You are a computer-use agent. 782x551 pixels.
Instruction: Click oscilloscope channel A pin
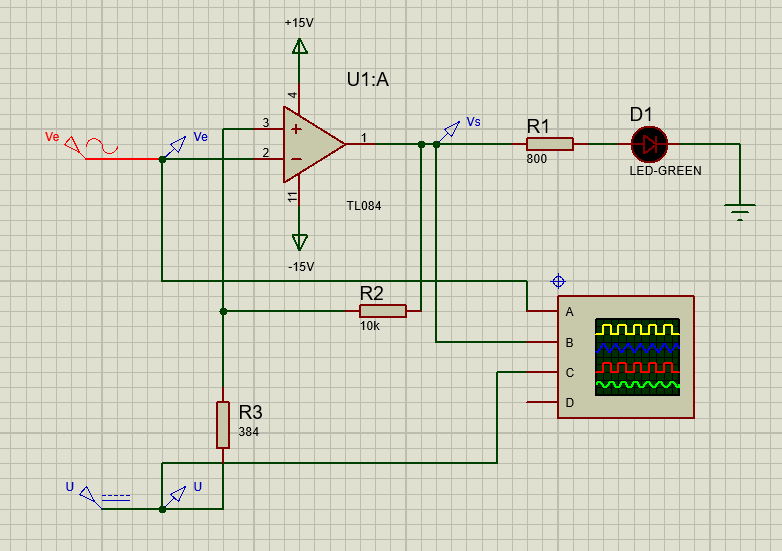coord(542,311)
